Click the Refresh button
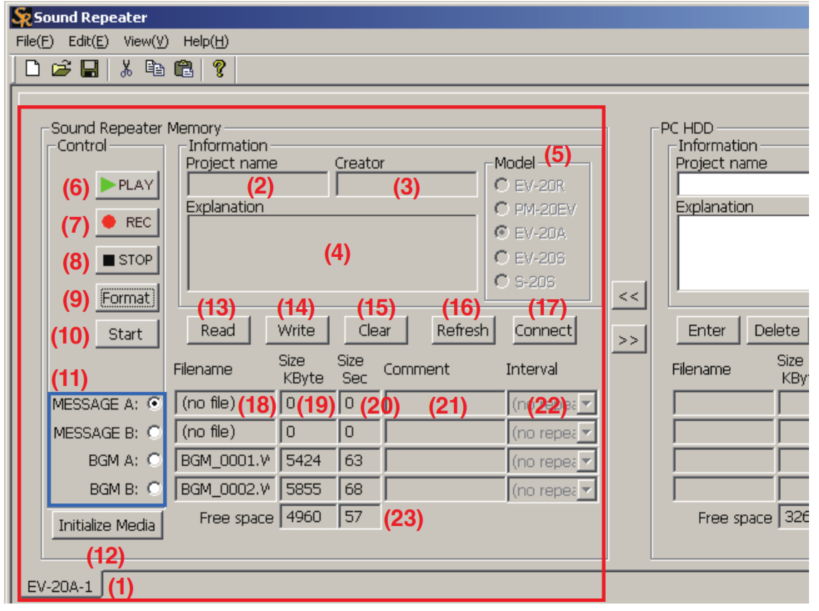The width and height of the screenshot is (819, 611). click(x=463, y=331)
